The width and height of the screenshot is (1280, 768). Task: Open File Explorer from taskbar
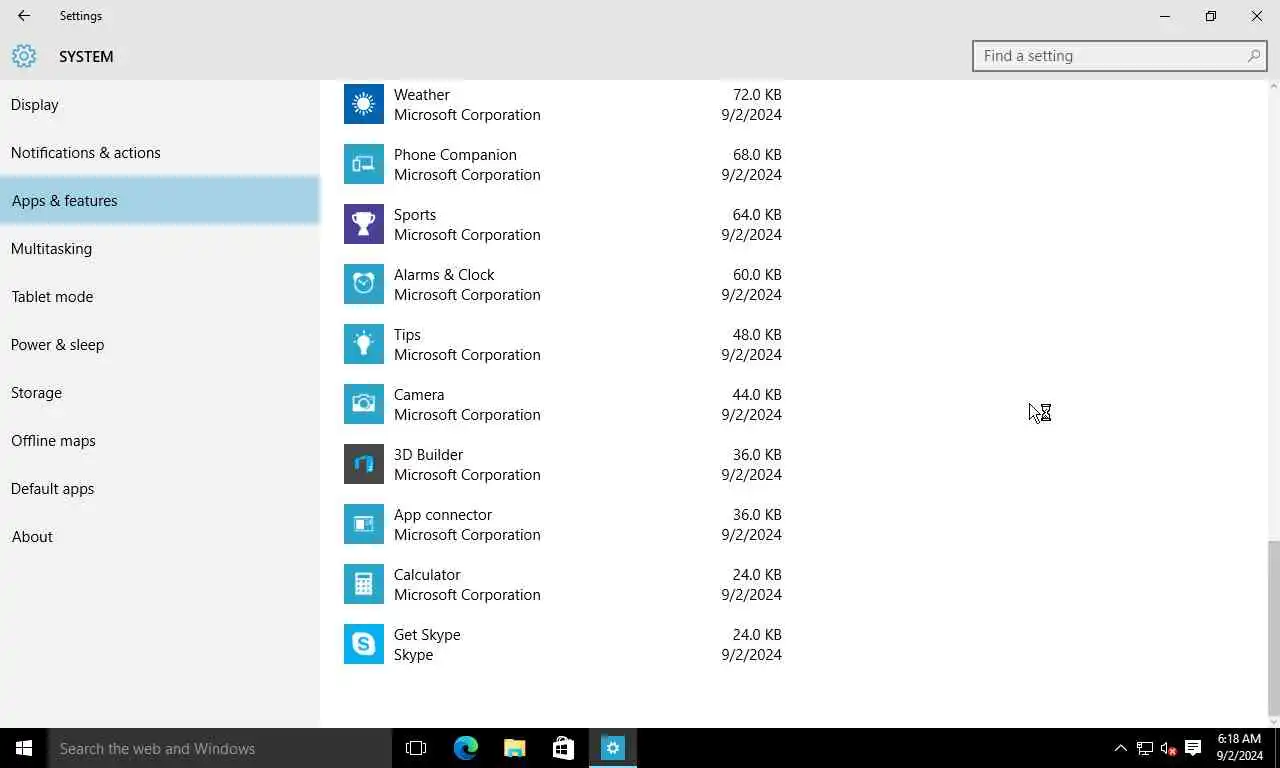tap(515, 748)
